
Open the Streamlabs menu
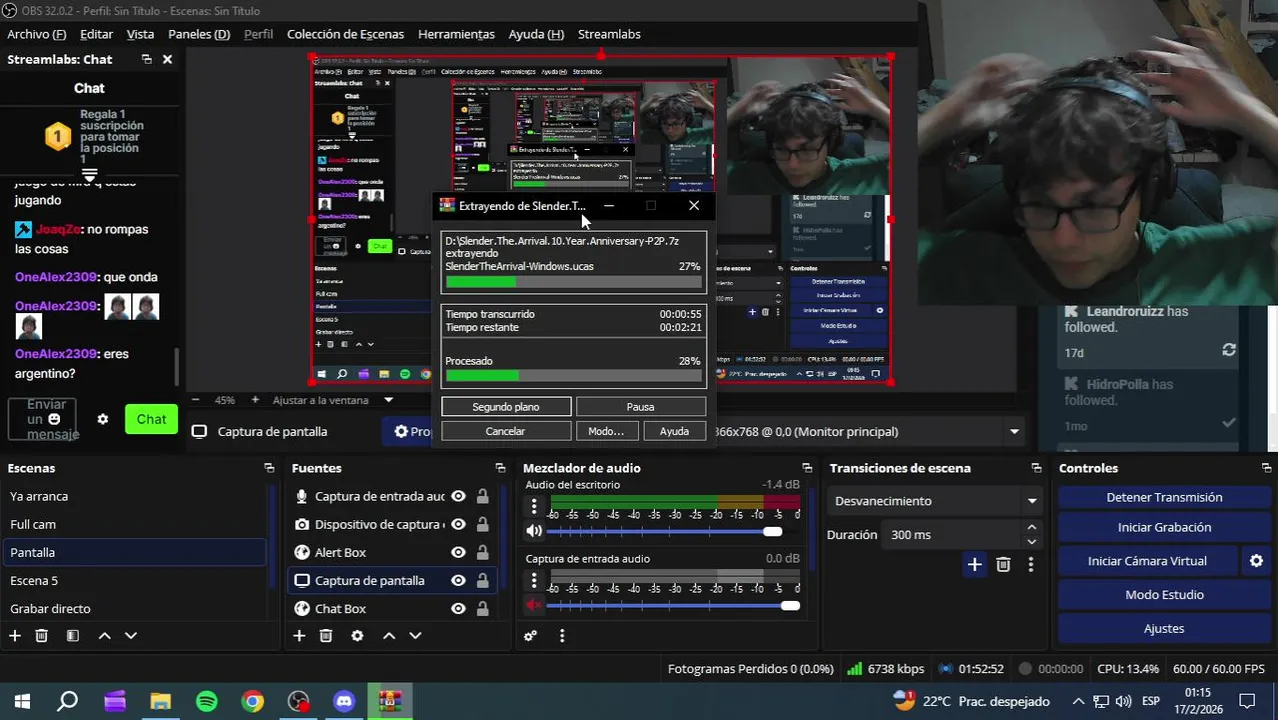tap(609, 34)
